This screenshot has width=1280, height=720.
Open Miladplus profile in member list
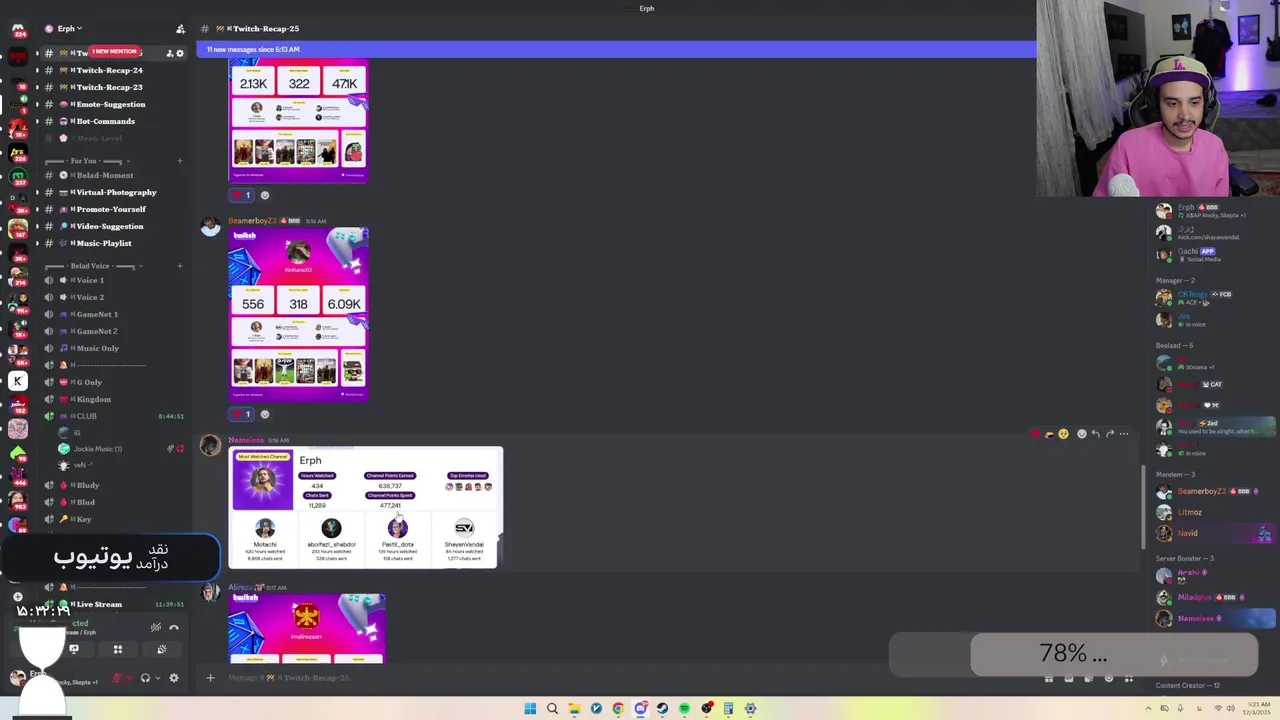(1215, 597)
